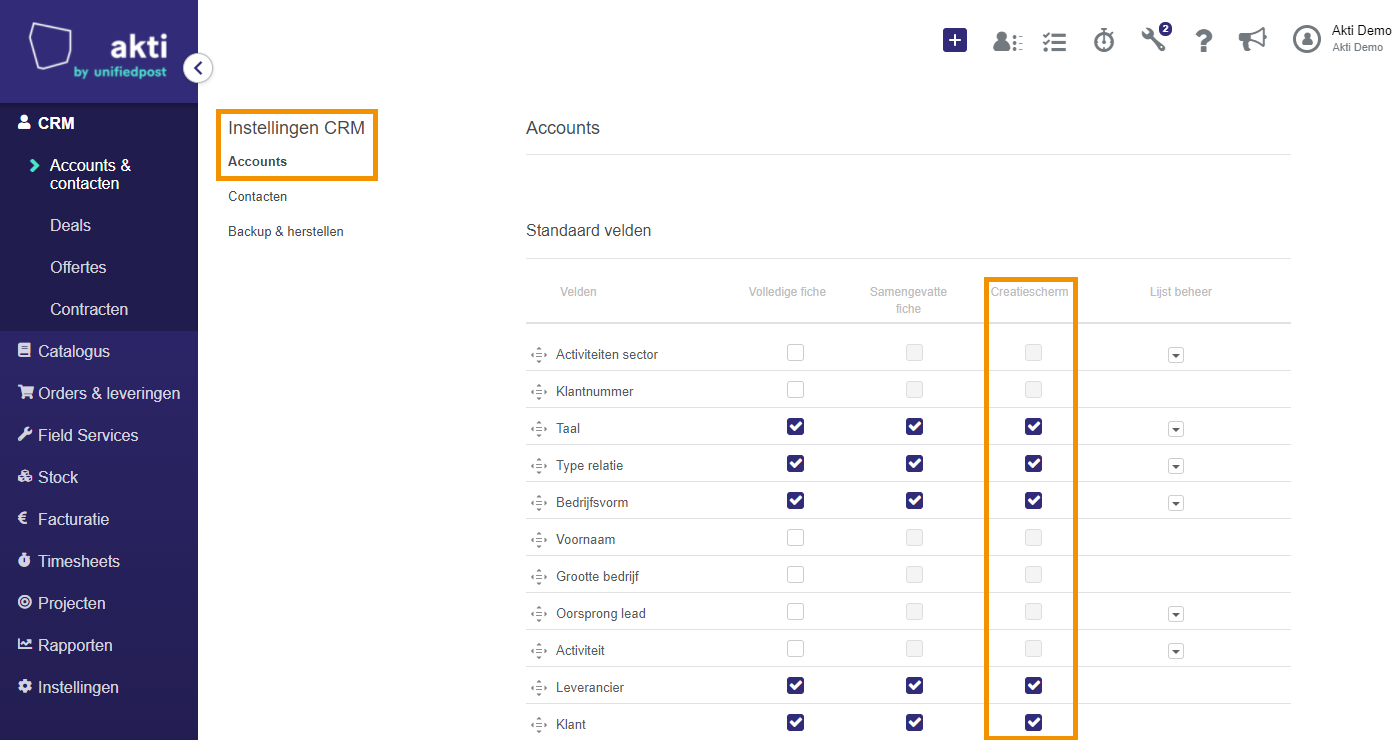This screenshot has height=740, width=1398.
Task: Open the question mark help icon
Action: click(x=1204, y=40)
